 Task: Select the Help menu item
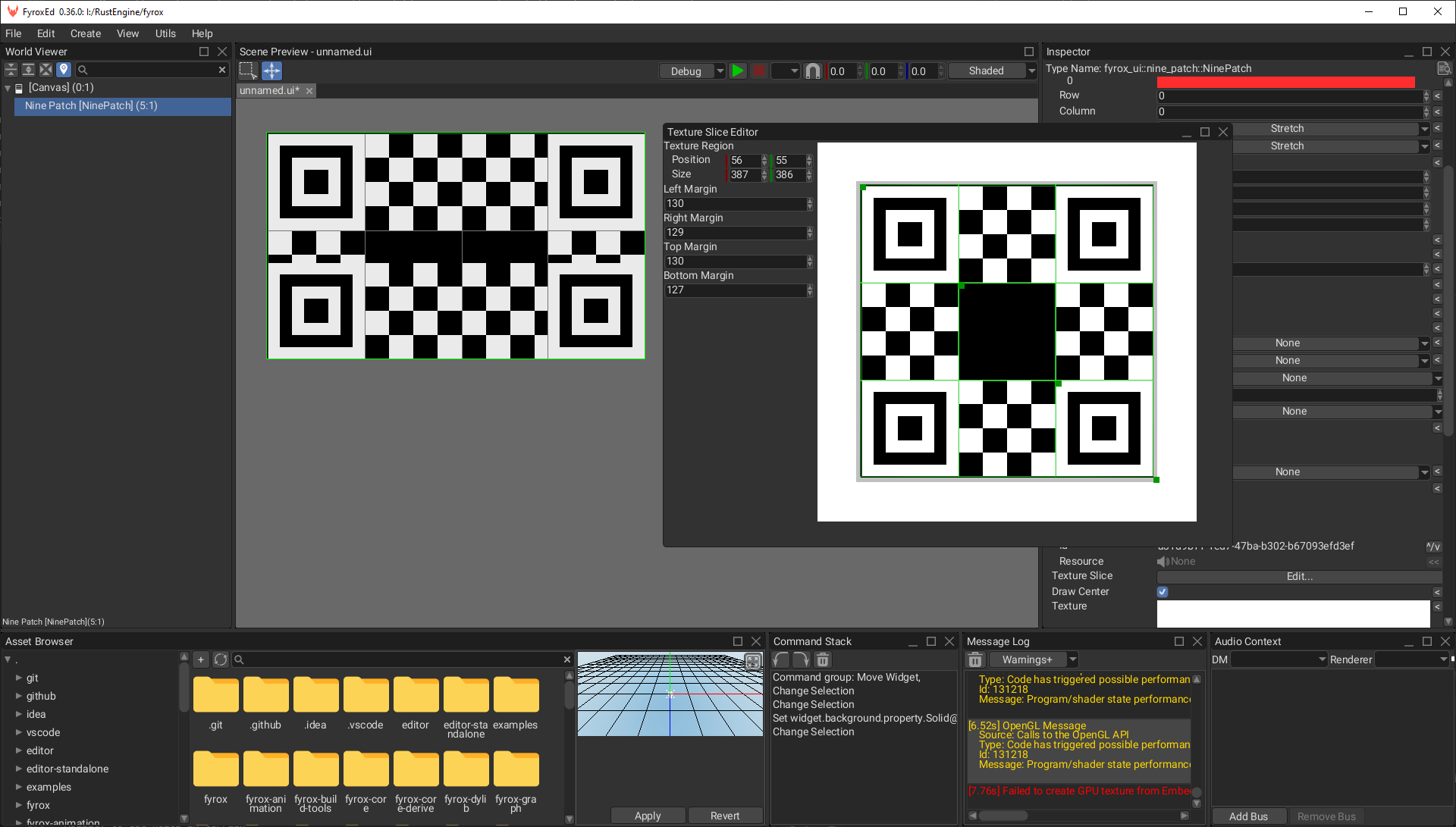coord(200,33)
